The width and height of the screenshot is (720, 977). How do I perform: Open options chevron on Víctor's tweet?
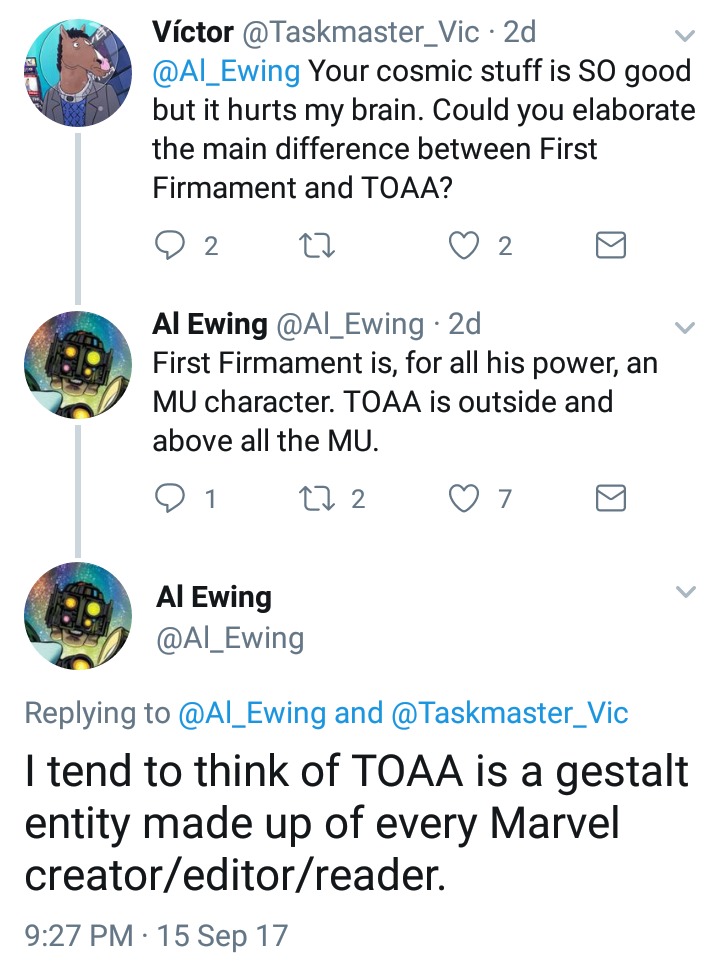(685, 37)
